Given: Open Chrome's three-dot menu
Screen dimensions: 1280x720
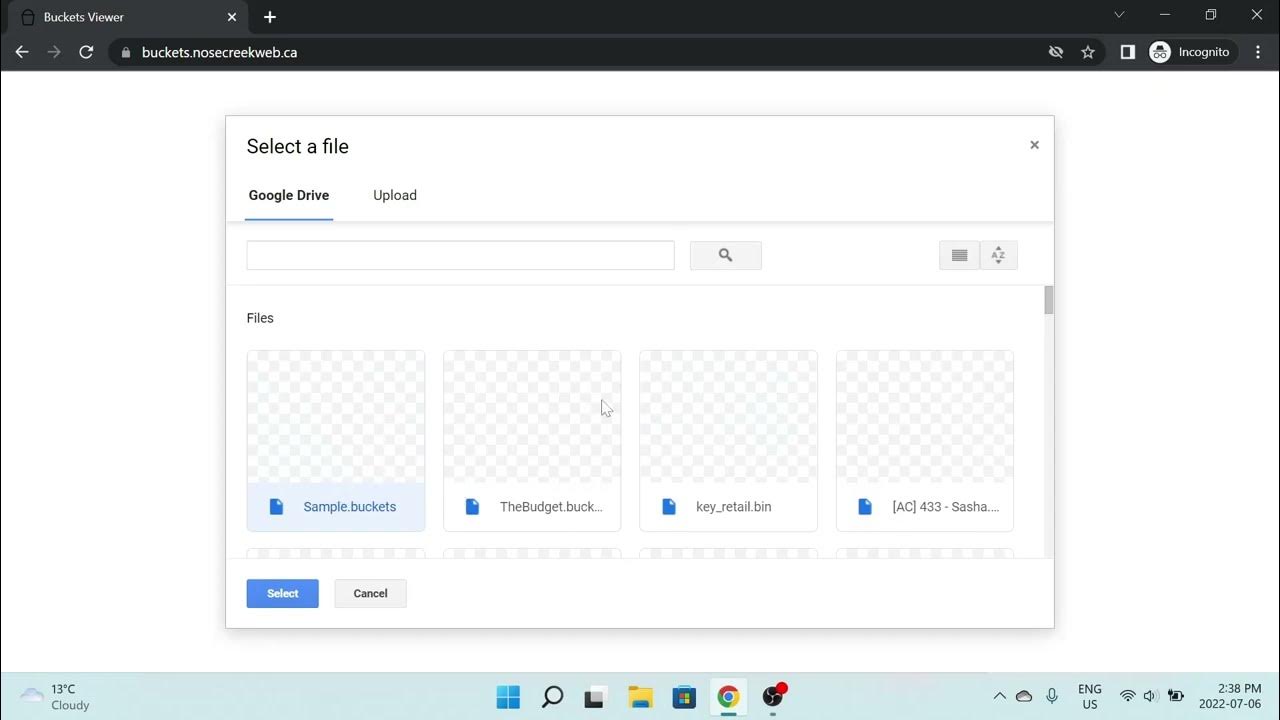Looking at the screenshot, I should pyautogui.click(x=1258, y=52).
